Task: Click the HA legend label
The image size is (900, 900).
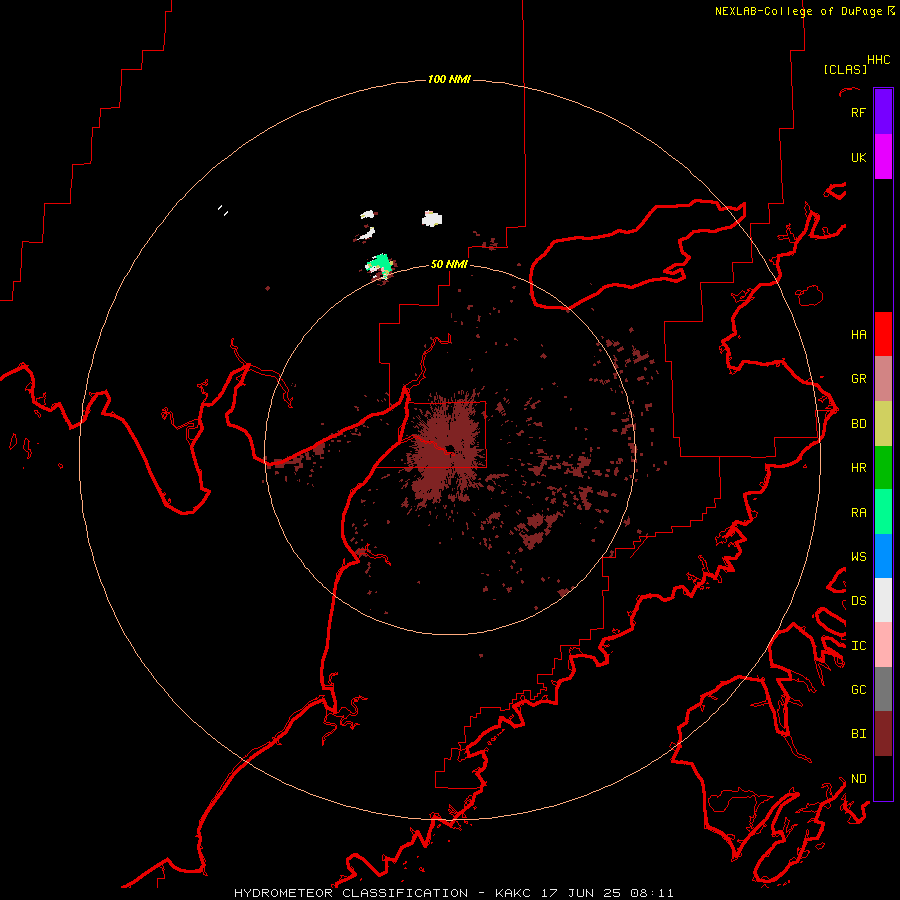Action: tap(858, 334)
